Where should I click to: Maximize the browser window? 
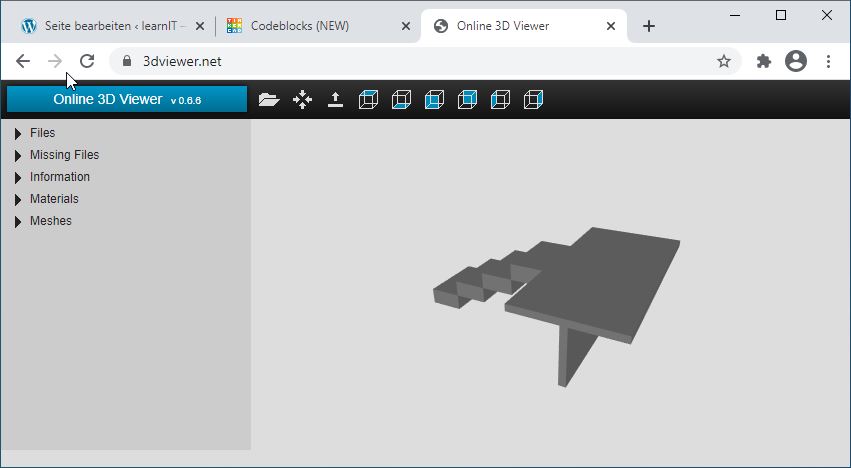781,15
